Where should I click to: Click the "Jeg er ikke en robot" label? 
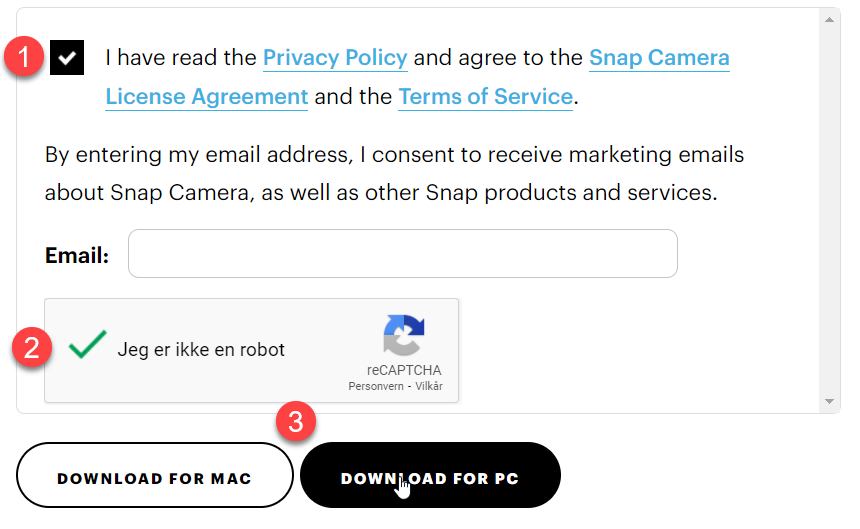tap(201, 350)
